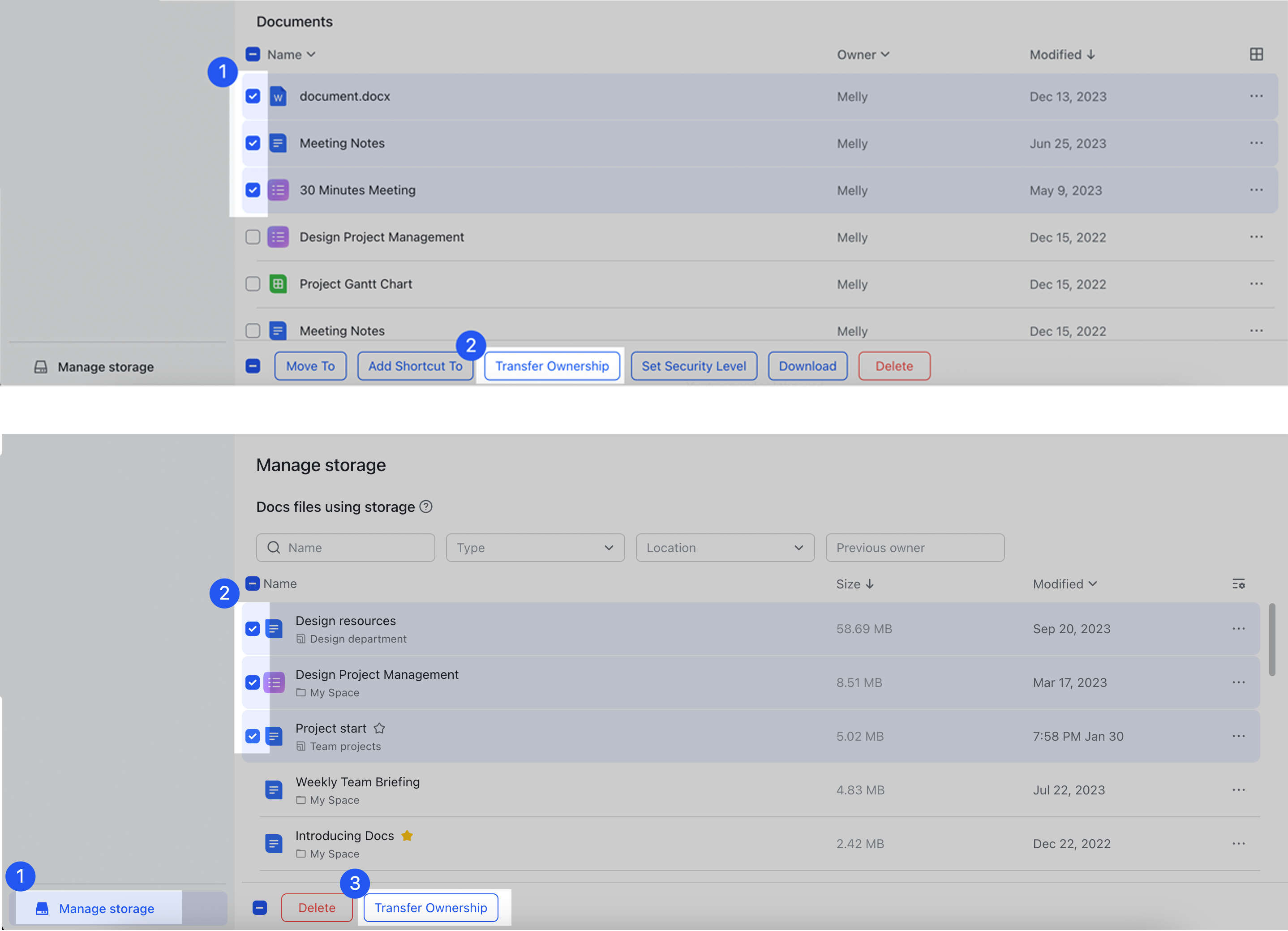This screenshot has width=1288, height=931.
Task: Click the search icon in the Name filter
Action: point(274,548)
